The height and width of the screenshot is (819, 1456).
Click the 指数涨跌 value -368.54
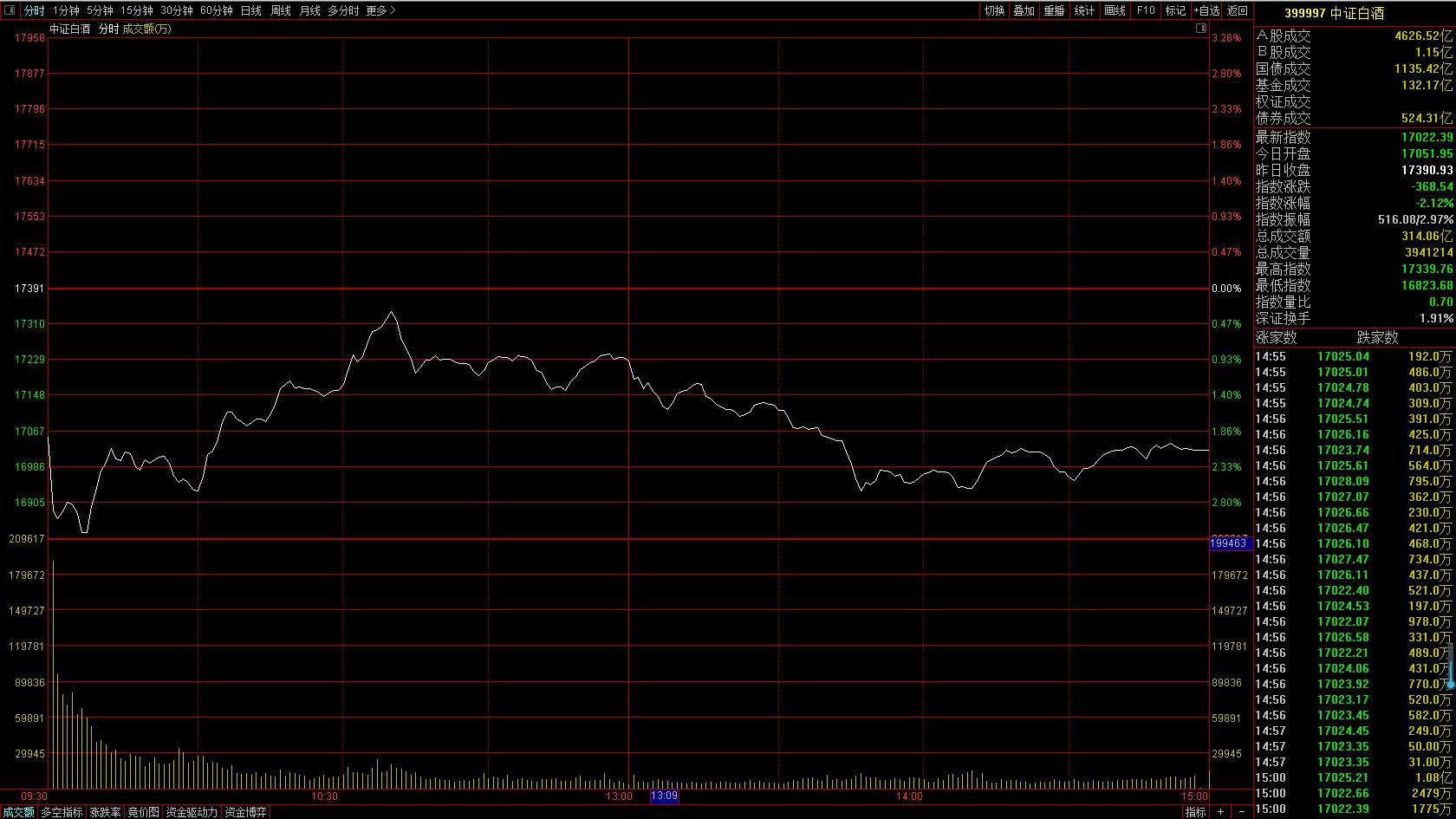tap(1432, 186)
